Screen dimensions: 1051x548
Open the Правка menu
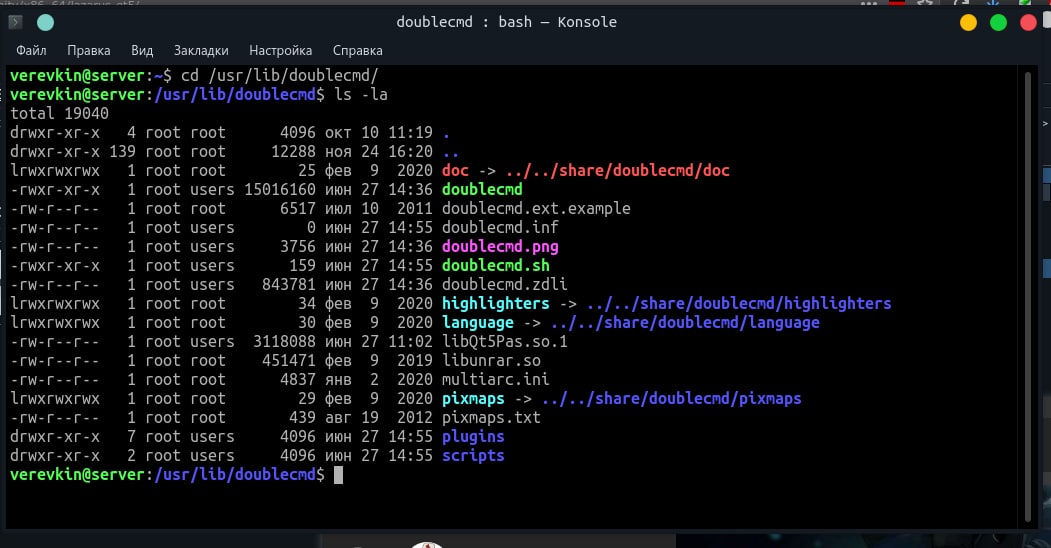click(x=88, y=51)
